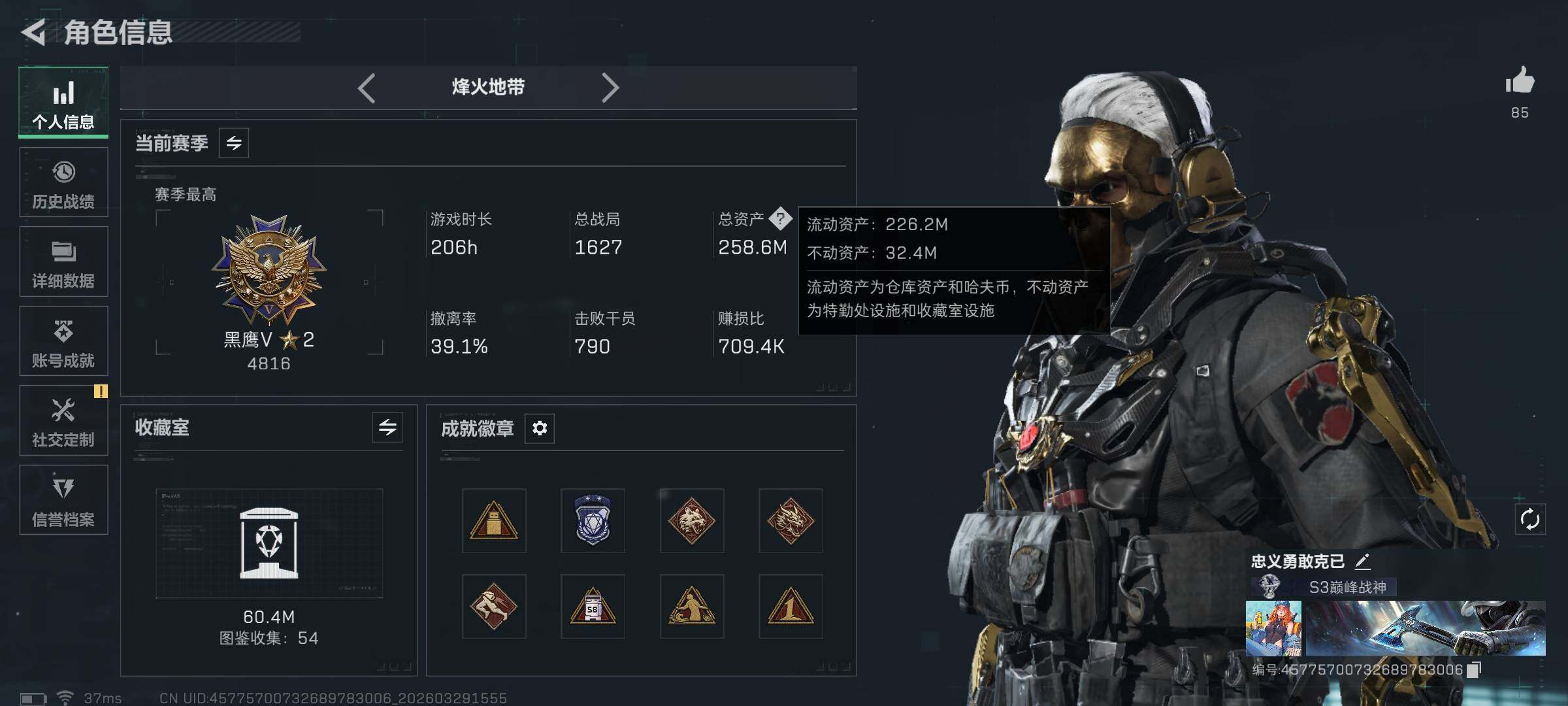Open the 收藏室 display case thumbnail
This screenshot has height=706, width=1568.
[269, 543]
